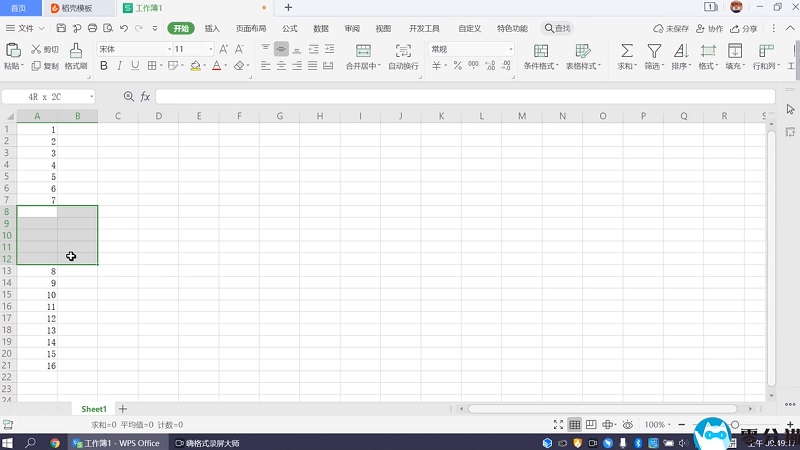This screenshot has height=450, width=800.
Task: Click inside the formula bar input field
Action: [x=465, y=97]
